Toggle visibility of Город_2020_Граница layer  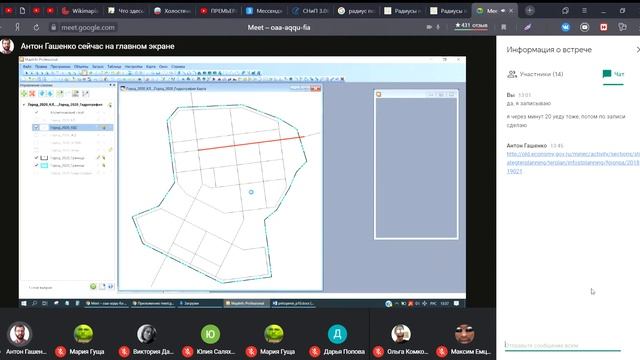(x=36, y=158)
